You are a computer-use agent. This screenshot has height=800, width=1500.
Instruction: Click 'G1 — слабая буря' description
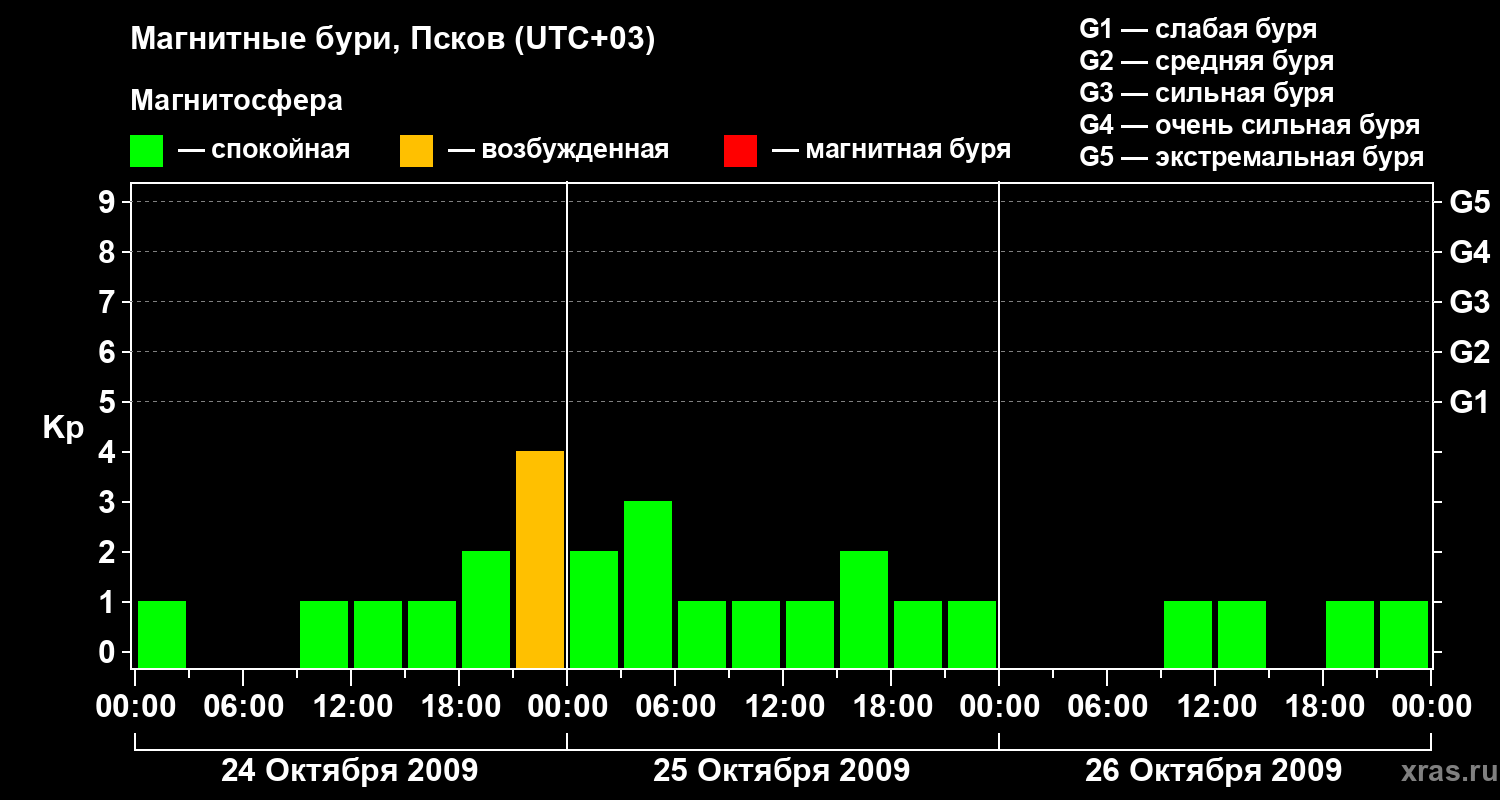1198,29
